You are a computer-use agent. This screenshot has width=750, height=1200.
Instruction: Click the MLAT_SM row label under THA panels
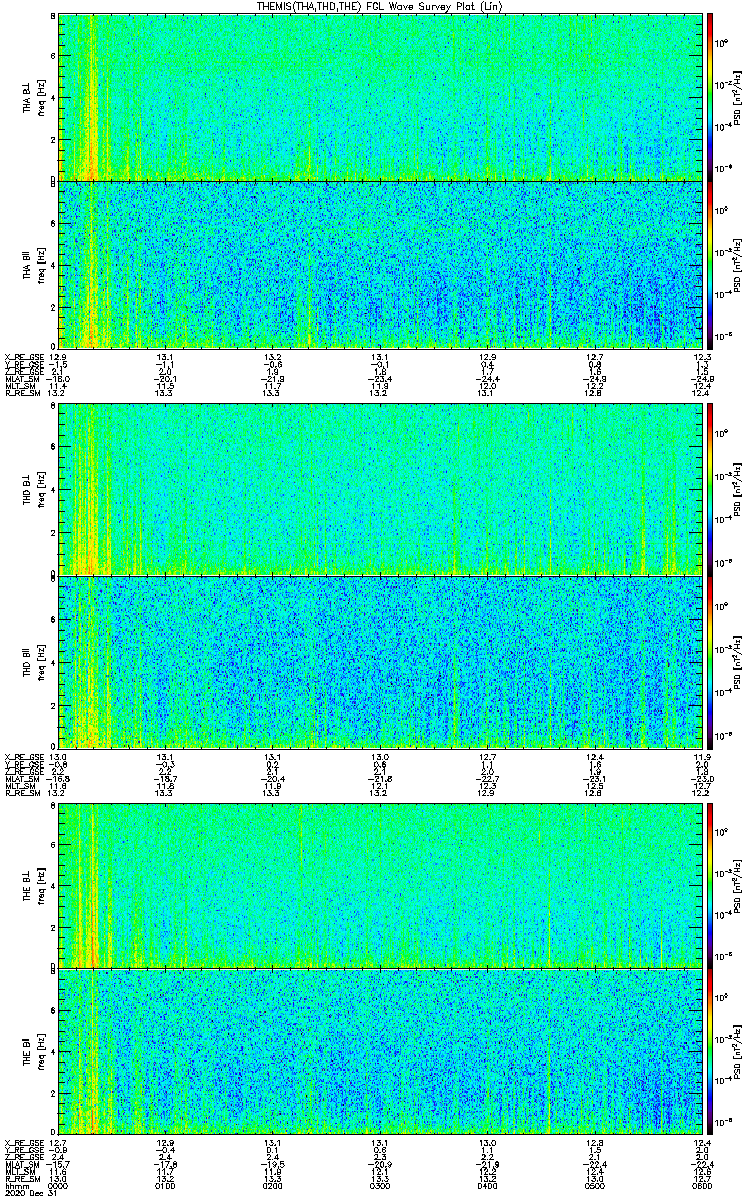tap(22, 379)
